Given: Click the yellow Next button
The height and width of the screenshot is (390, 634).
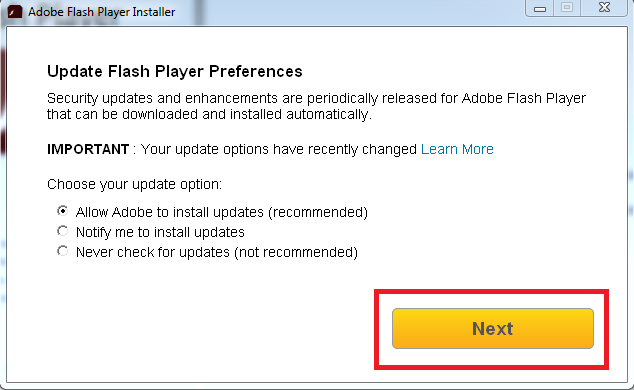Looking at the screenshot, I should click(492, 328).
